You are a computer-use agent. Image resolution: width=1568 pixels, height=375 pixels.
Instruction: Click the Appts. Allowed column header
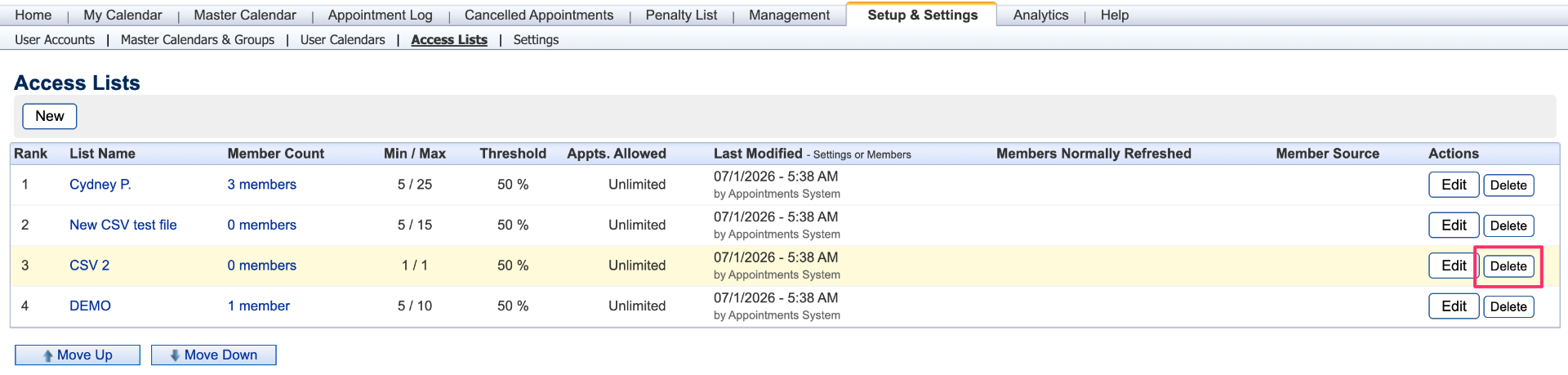(x=617, y=154)
